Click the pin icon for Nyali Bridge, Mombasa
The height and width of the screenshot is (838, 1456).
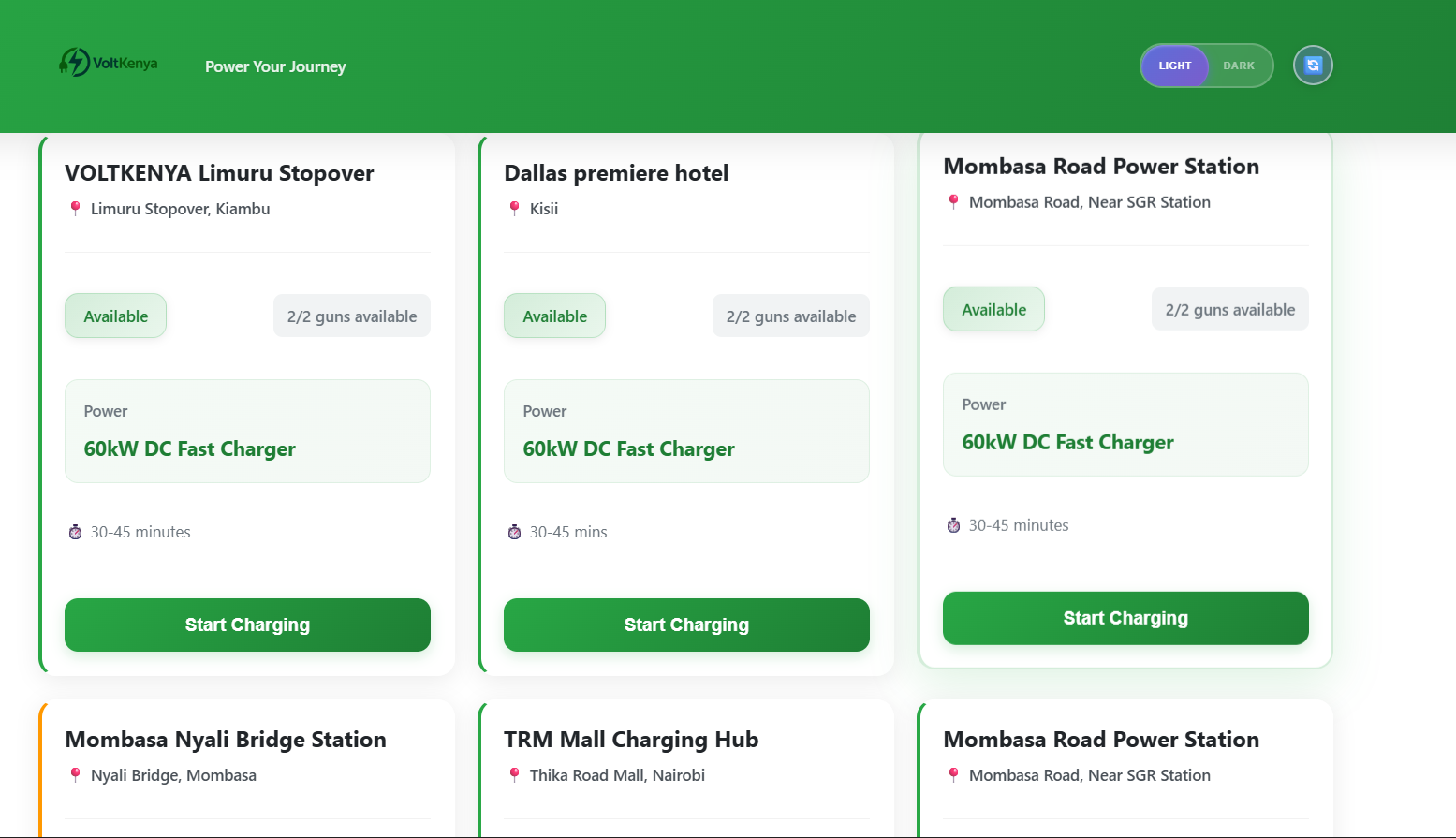click(x=76, y=774)
